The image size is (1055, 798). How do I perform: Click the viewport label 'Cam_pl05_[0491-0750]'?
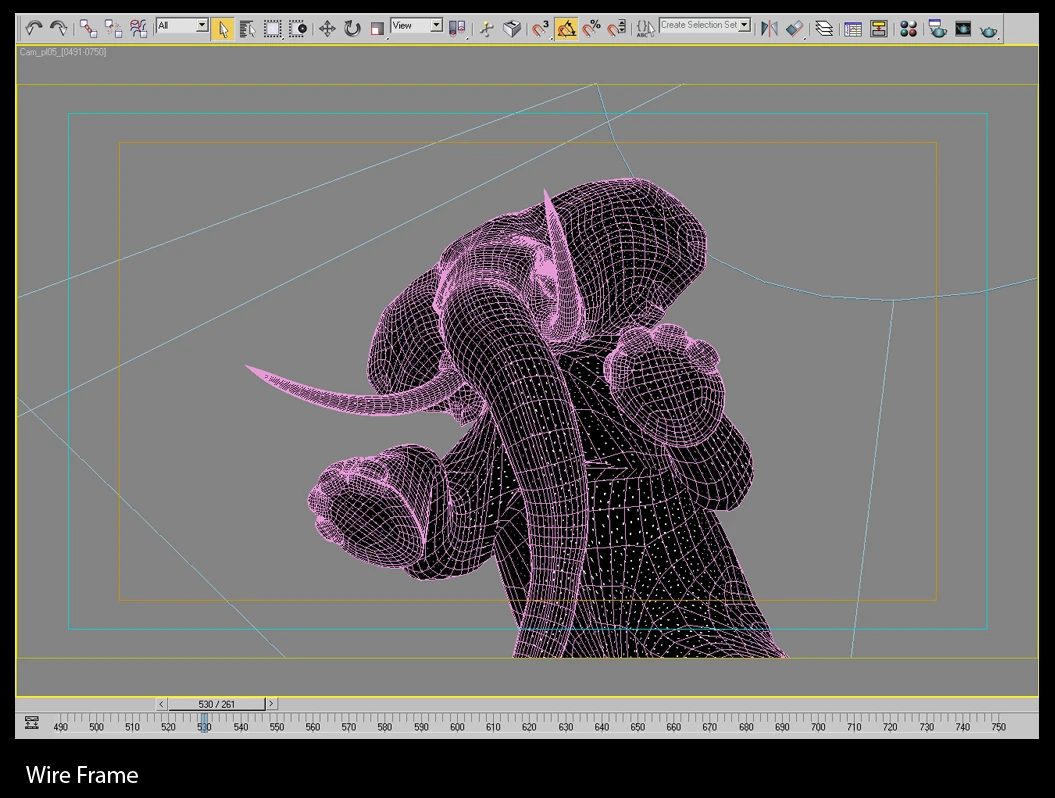tap(63, 52)
